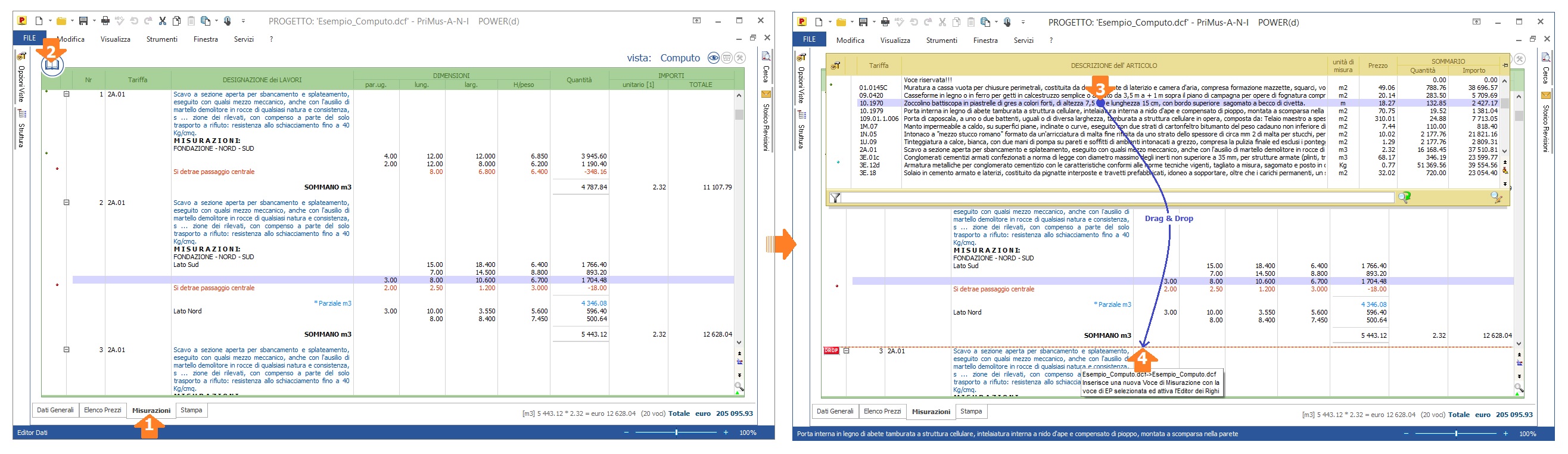Open the Save icon dropdown arrow in the right window
The width and height of the screenshot is (1568, 454).
[873, 23]
